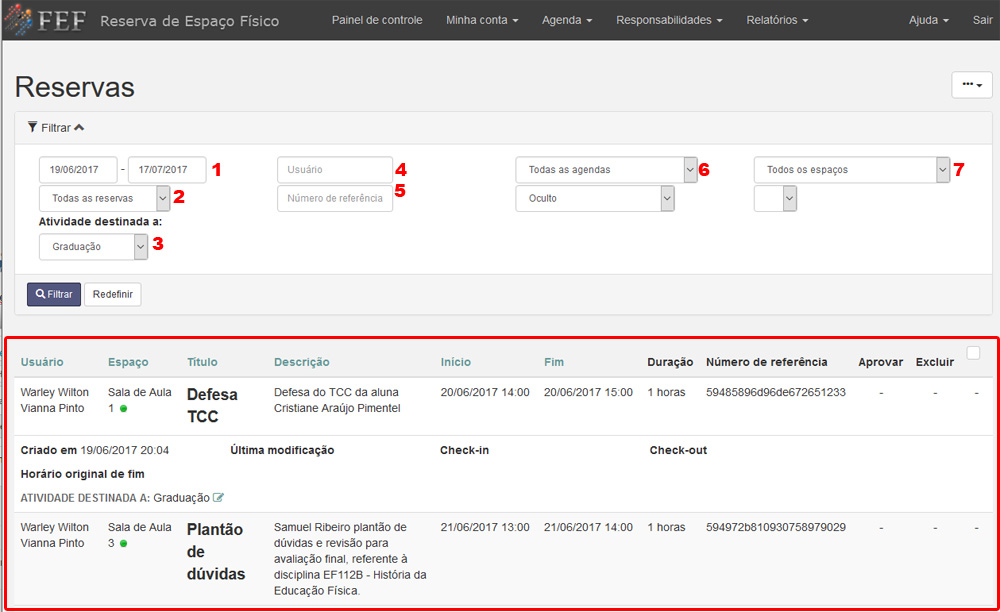Sort by Usuário column header
1000x612 pixels.
click(x=42, y=361)
